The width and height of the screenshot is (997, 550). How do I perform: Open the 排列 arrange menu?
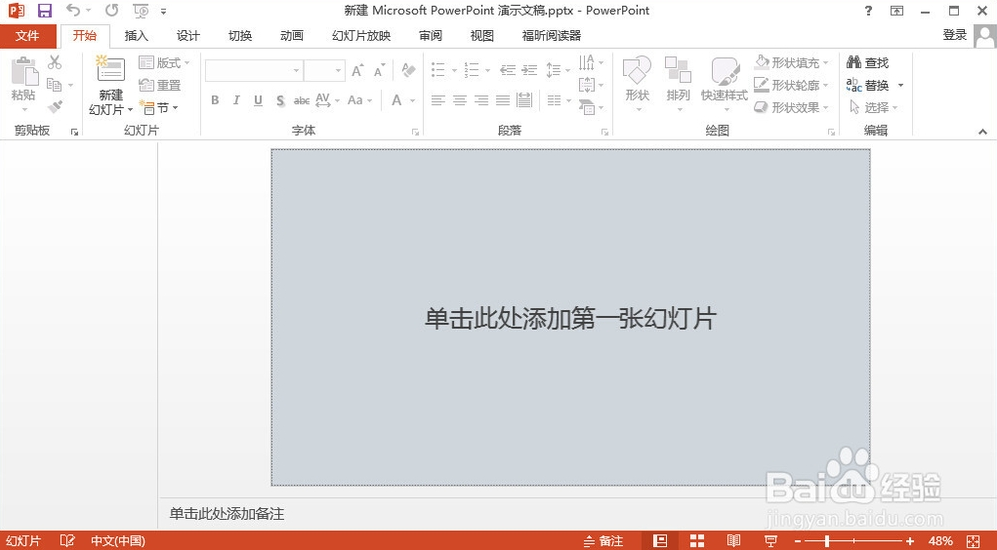pyautogui.click(x=678, y=85)
